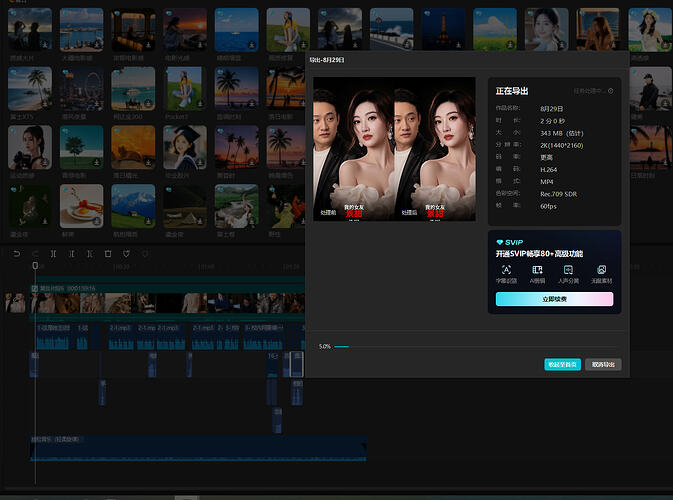Click the collapse-to-home cyan button
The width and height of the screenshot is (673, 500).
point(562,364)
